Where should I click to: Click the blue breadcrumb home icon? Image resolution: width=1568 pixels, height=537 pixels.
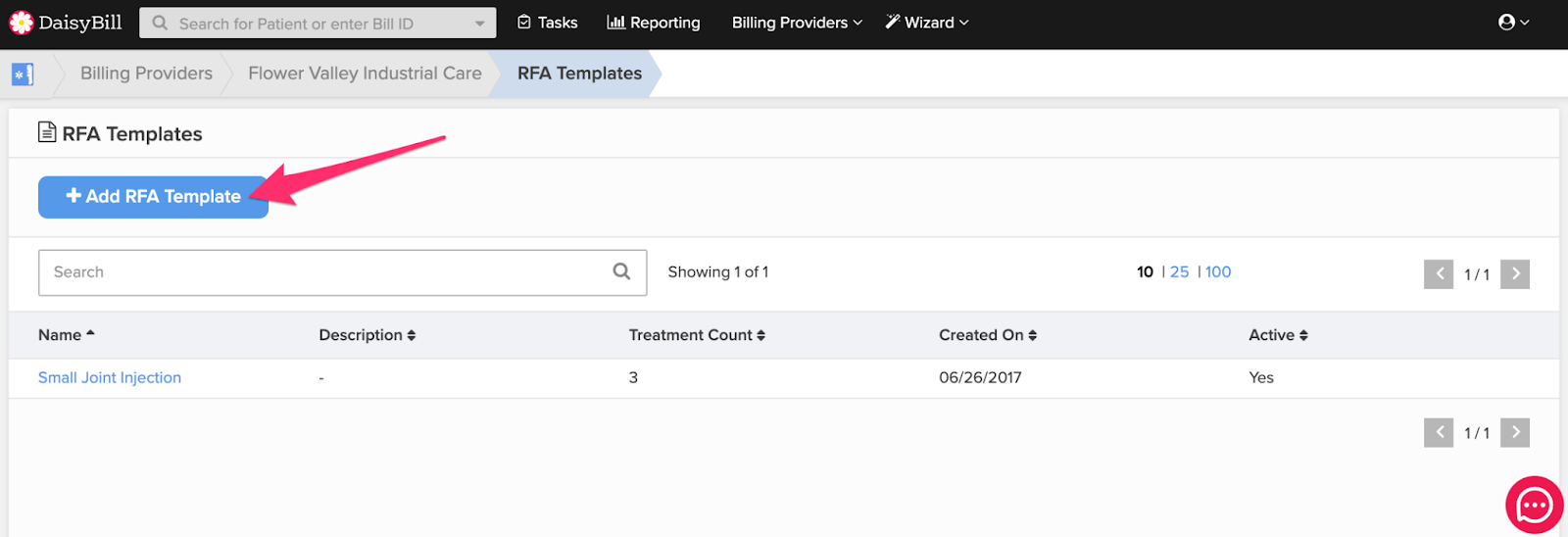coord(23,73)
